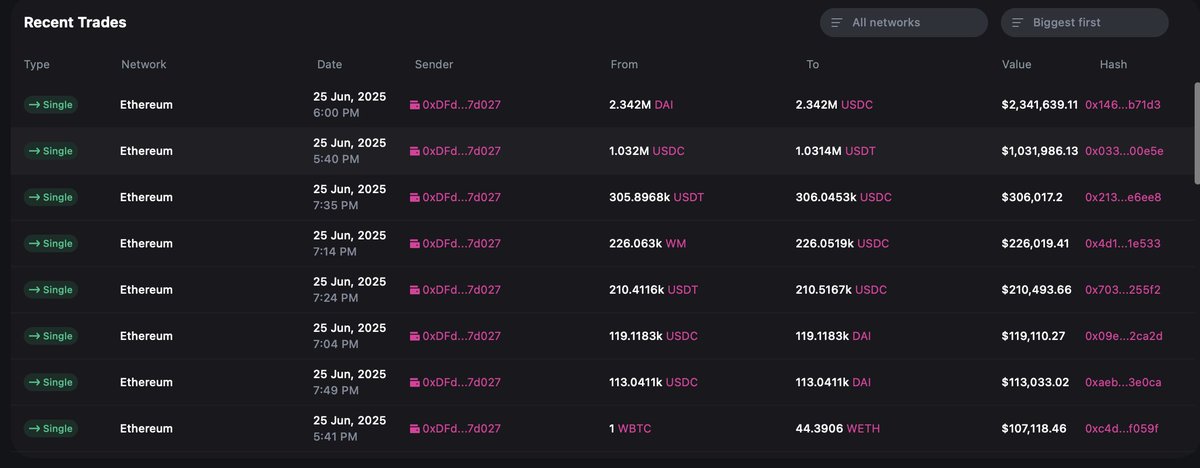The height and width of the screenshot is (468, 1200).
Task: Open sender address in the 7:24 PM row
Action: (461, 290)
